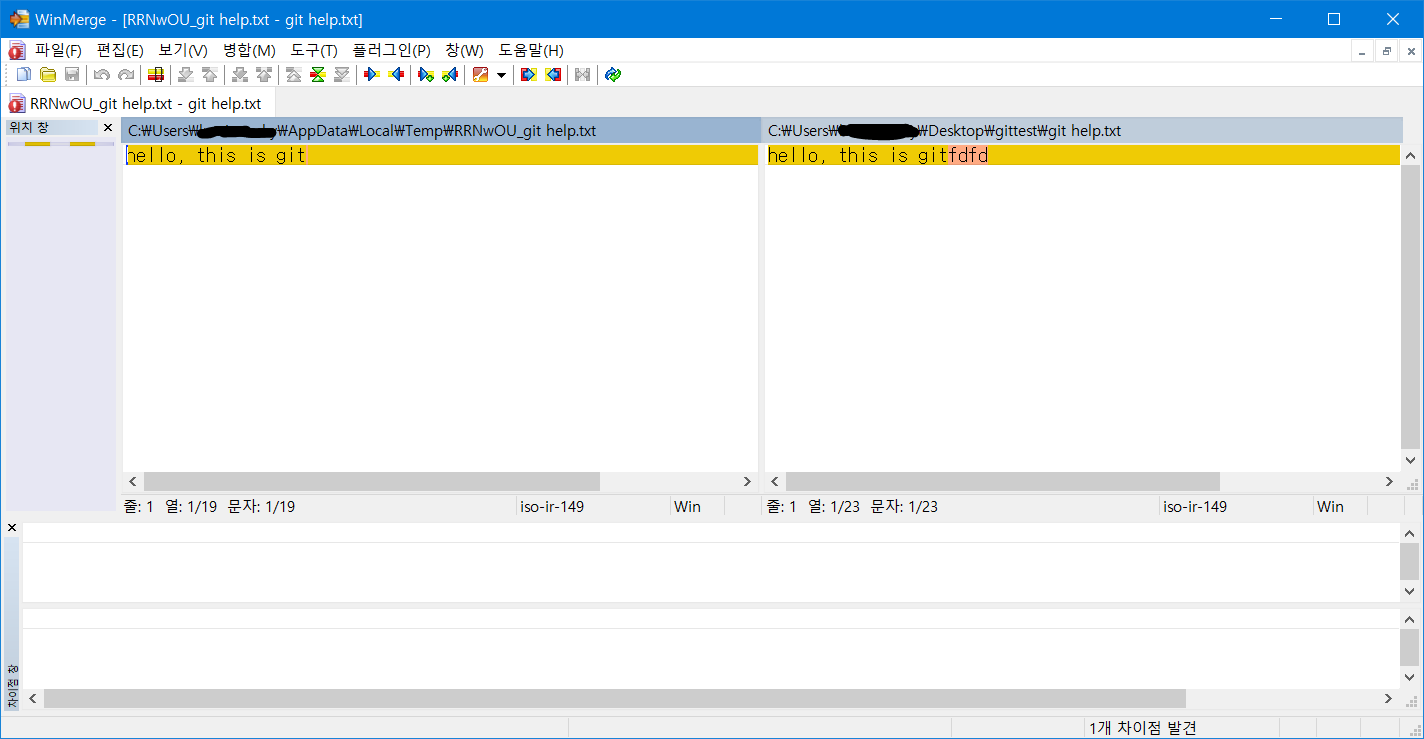Click the Open folder toolbar icon
This screenshot has width=1424, height=739.
pos(48,75)
